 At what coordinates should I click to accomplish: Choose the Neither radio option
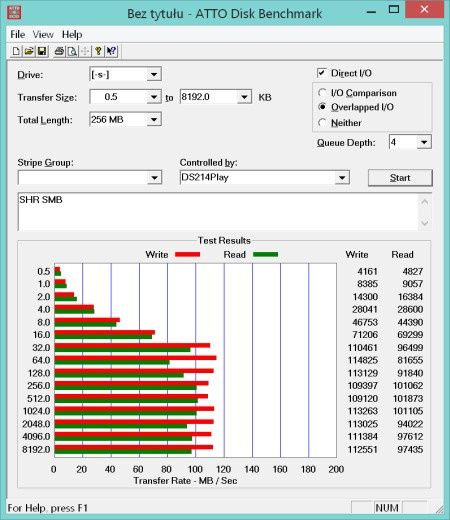click(322, 123)
